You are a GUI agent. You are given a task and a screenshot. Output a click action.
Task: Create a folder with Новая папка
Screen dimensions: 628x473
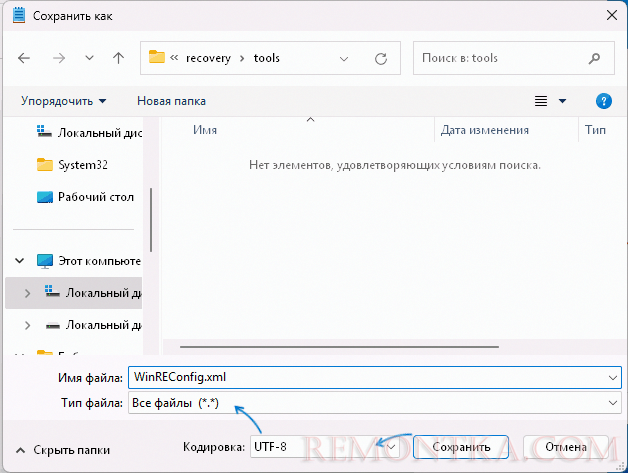pos(171,101)
